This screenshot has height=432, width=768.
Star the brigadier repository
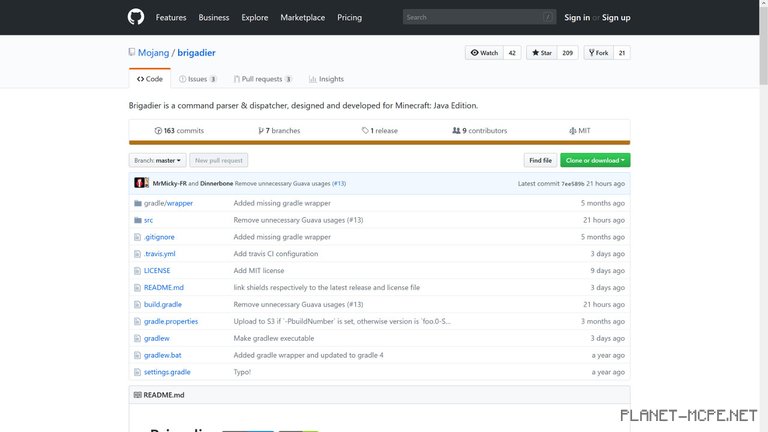click(x=543, y=53)
